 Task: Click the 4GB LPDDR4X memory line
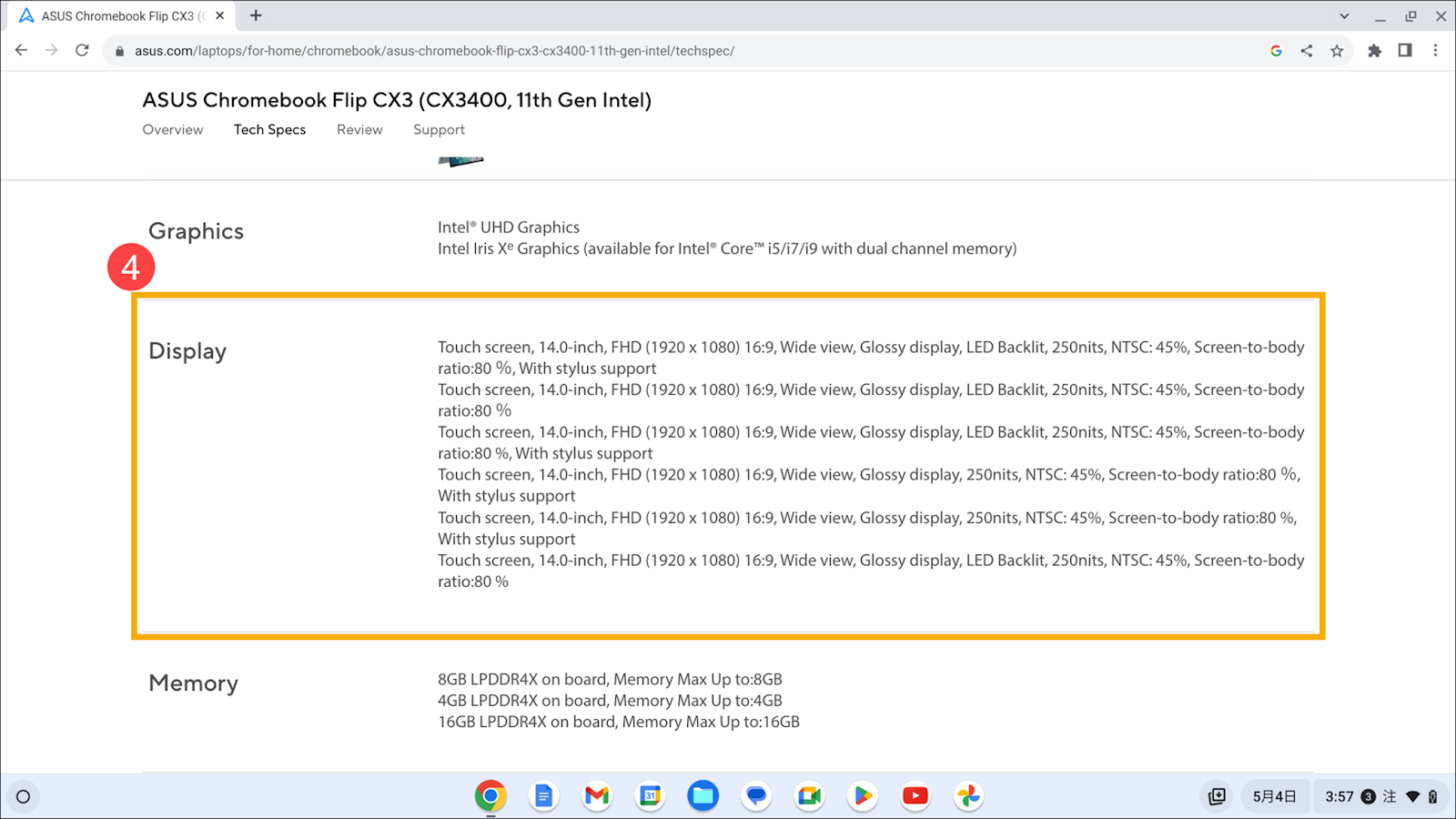tap(610, 701)
